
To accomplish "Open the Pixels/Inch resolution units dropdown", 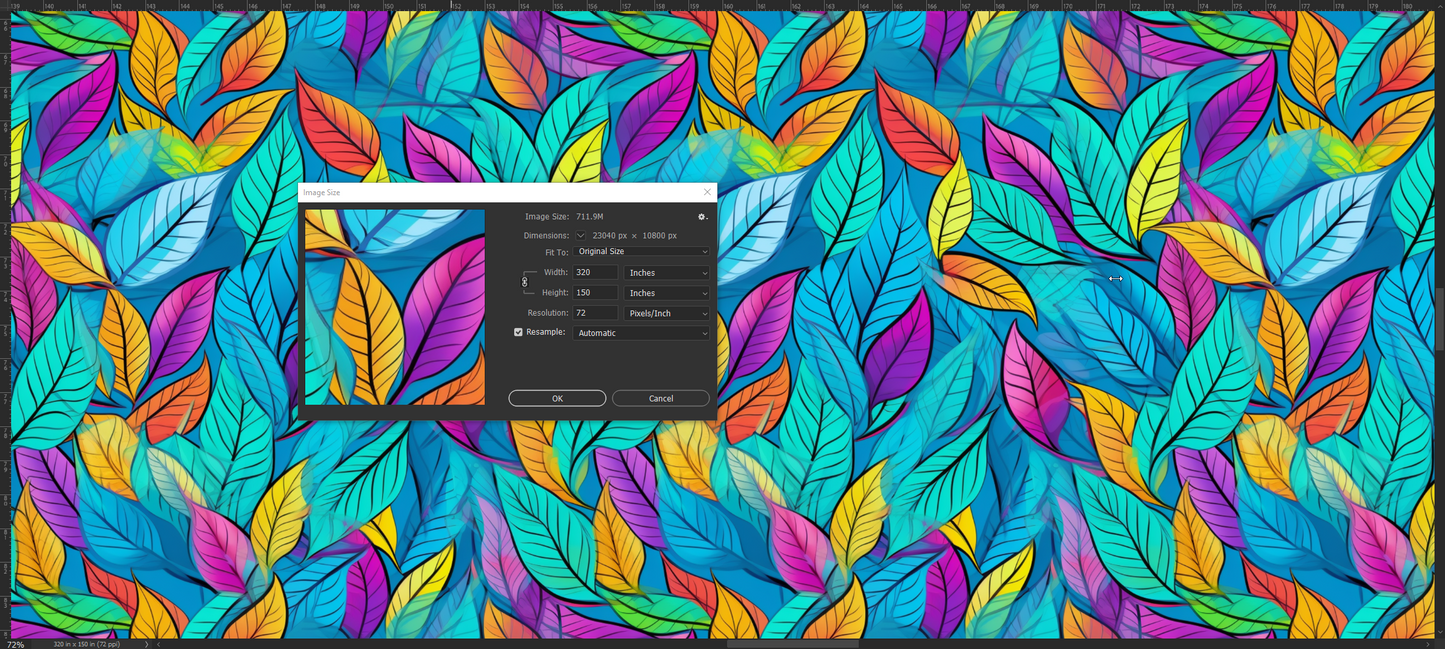I will tap(666, 312).
